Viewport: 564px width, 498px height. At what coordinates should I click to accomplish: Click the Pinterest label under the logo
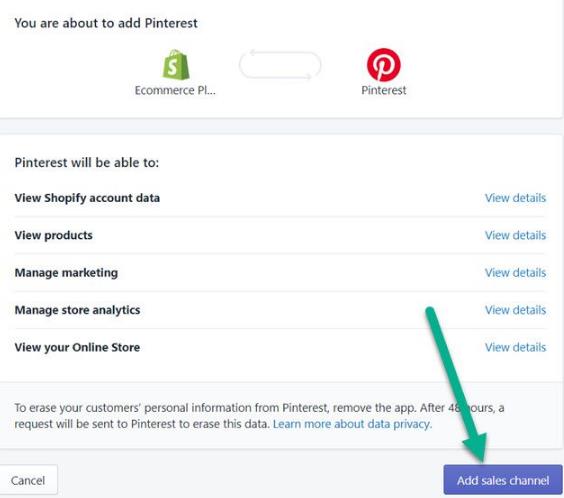[x=383, y=90]
